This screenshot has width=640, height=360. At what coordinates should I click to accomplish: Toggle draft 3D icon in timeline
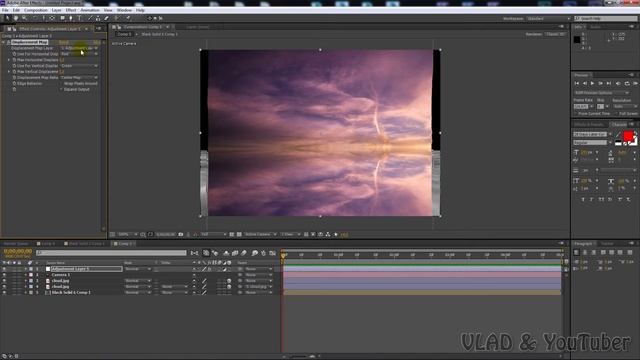215,253
